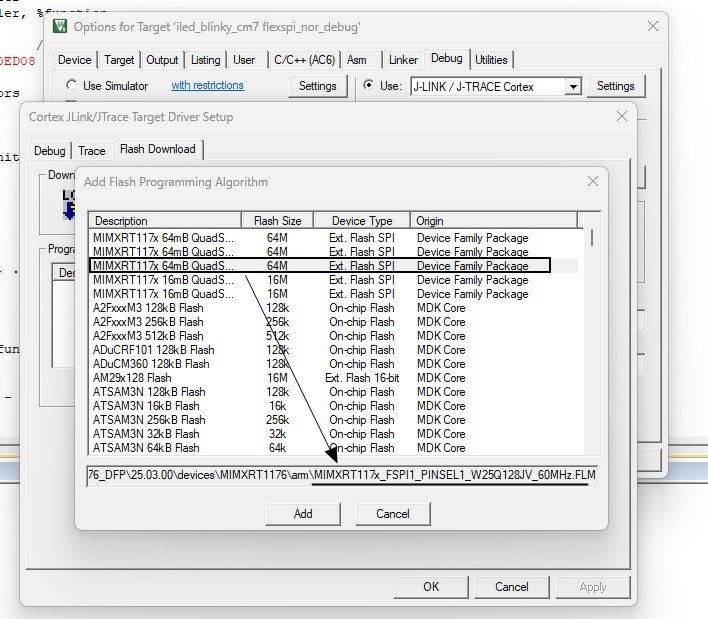
Task: Close the Cortex JLink/JTrace Target Driver Setup
Action: pyautogui.click(x=622, y=116)
